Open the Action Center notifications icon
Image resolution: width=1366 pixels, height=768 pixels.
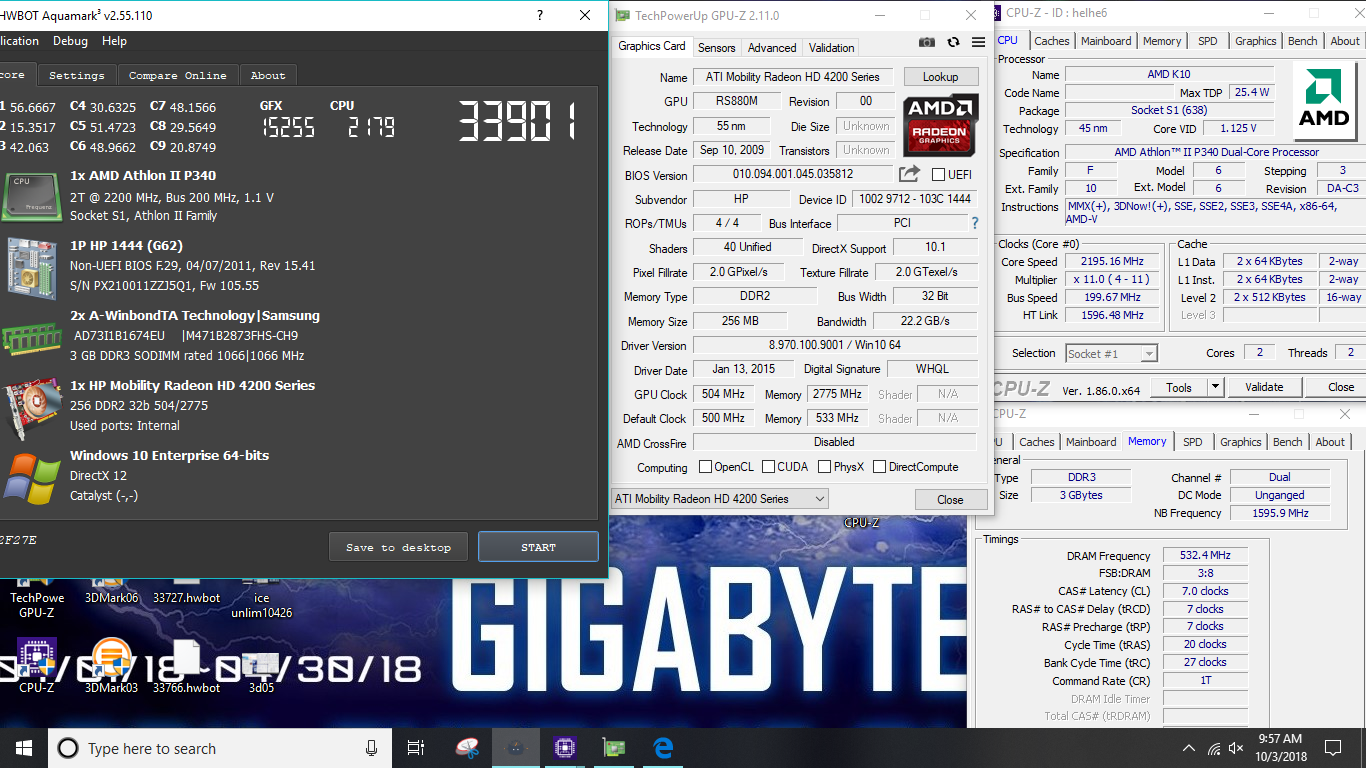pos(1333,748)
